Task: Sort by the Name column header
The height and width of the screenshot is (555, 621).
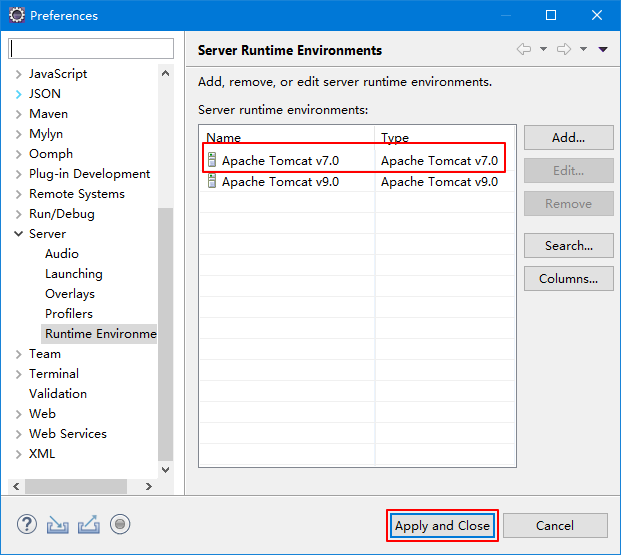Action: point(287,137)
